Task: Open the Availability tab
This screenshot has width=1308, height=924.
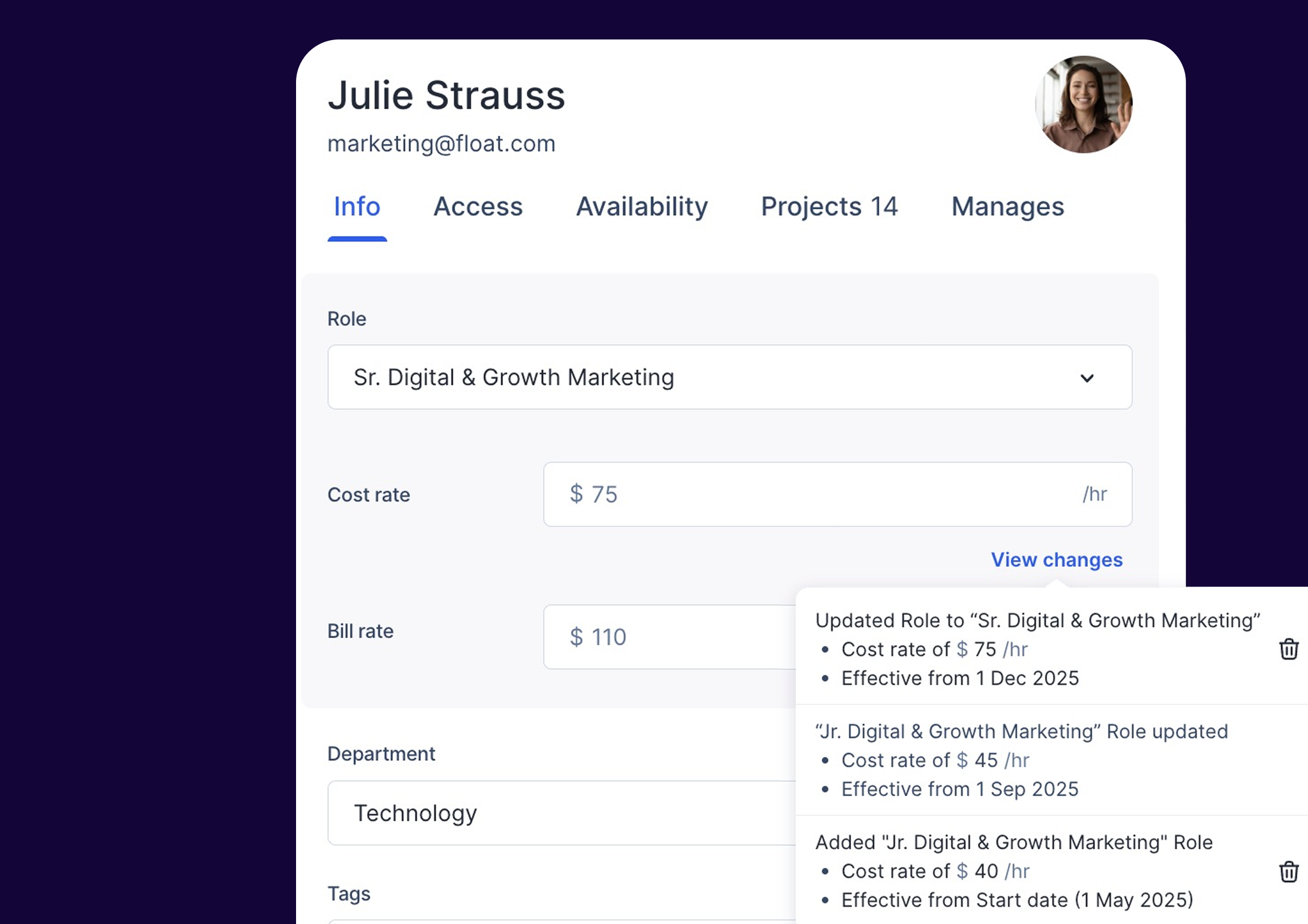Action: [x=641, y=207]
